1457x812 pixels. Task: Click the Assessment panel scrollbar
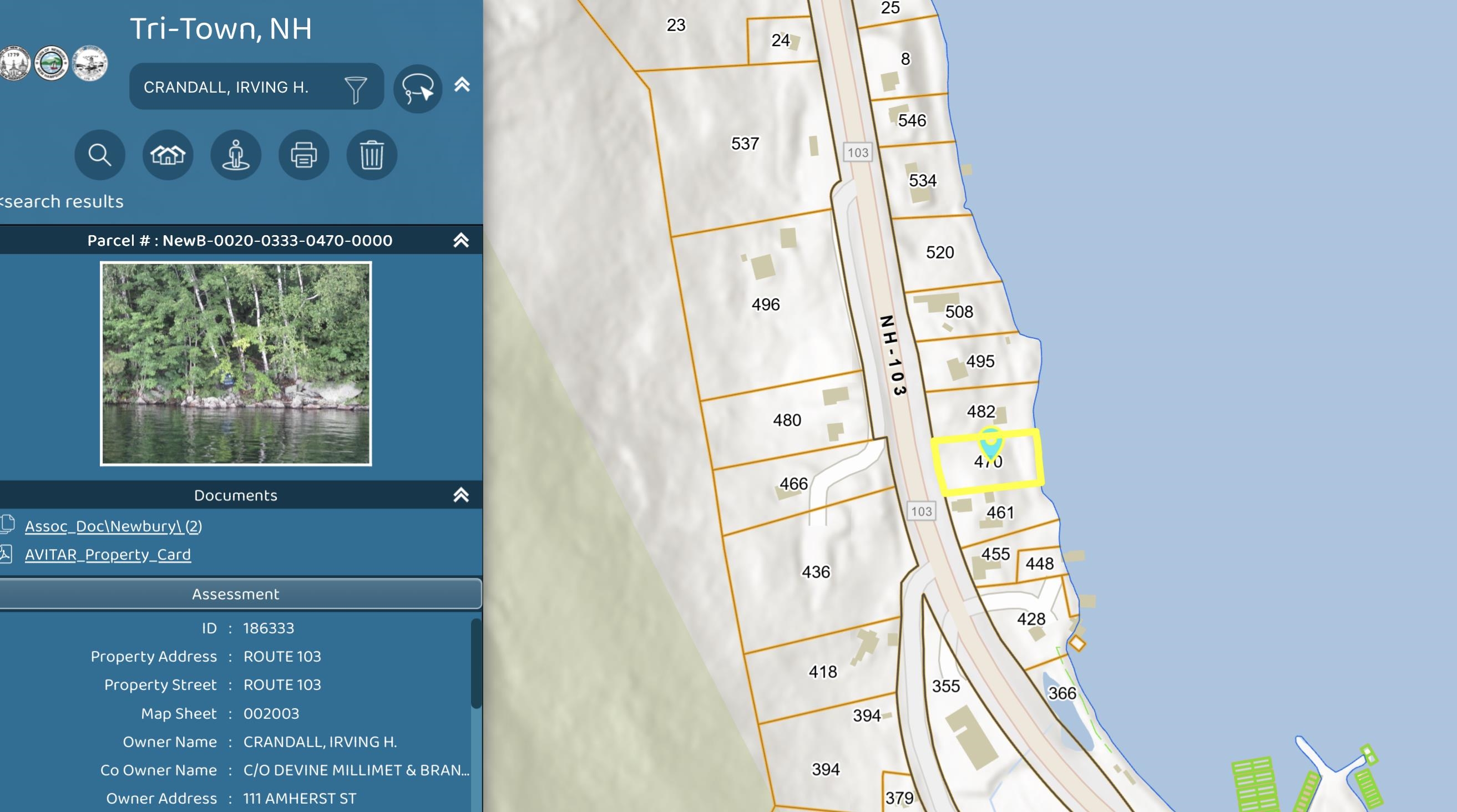click(x=476, y=663)
